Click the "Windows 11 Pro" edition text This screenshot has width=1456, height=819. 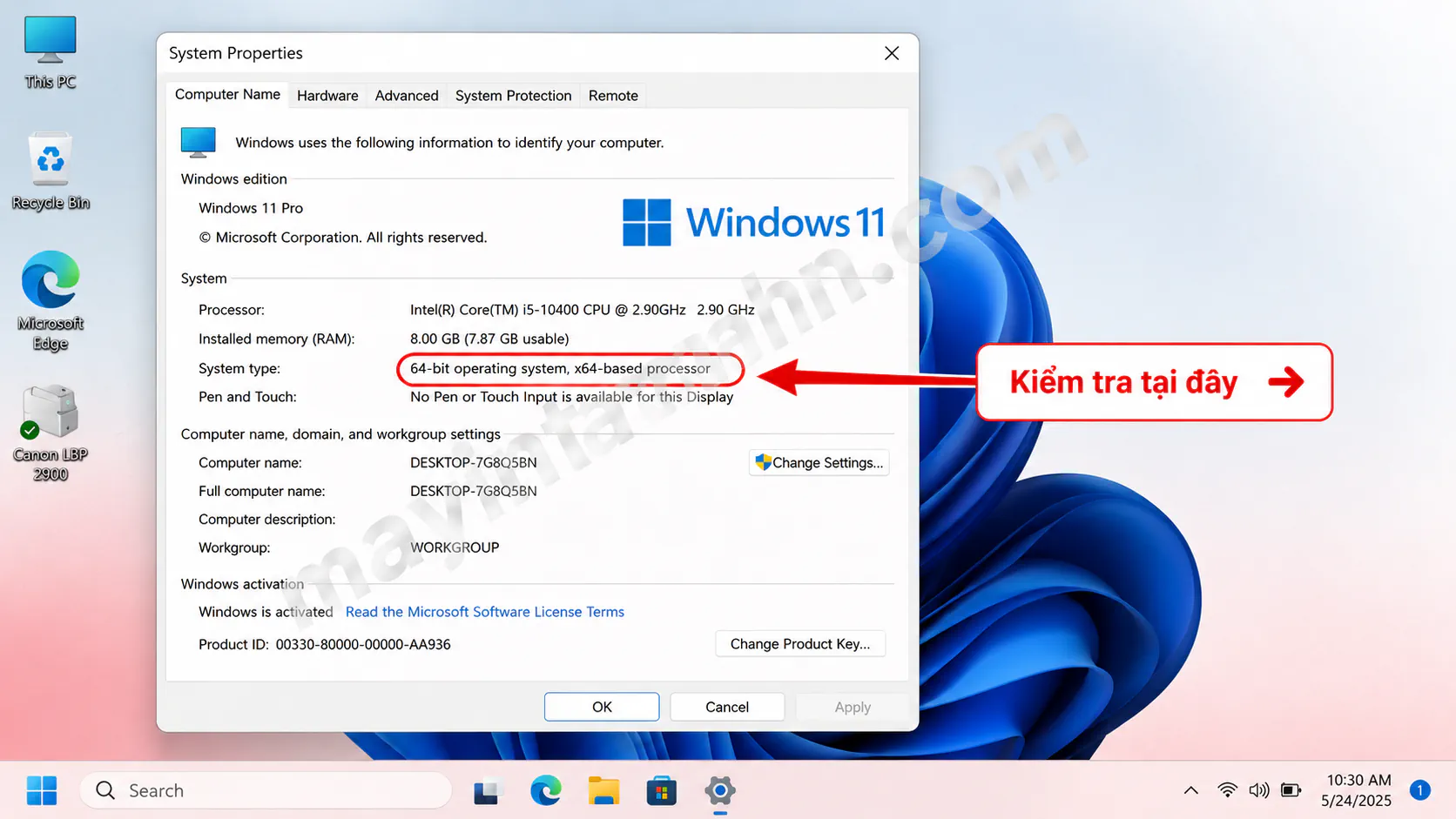point(251,208)
